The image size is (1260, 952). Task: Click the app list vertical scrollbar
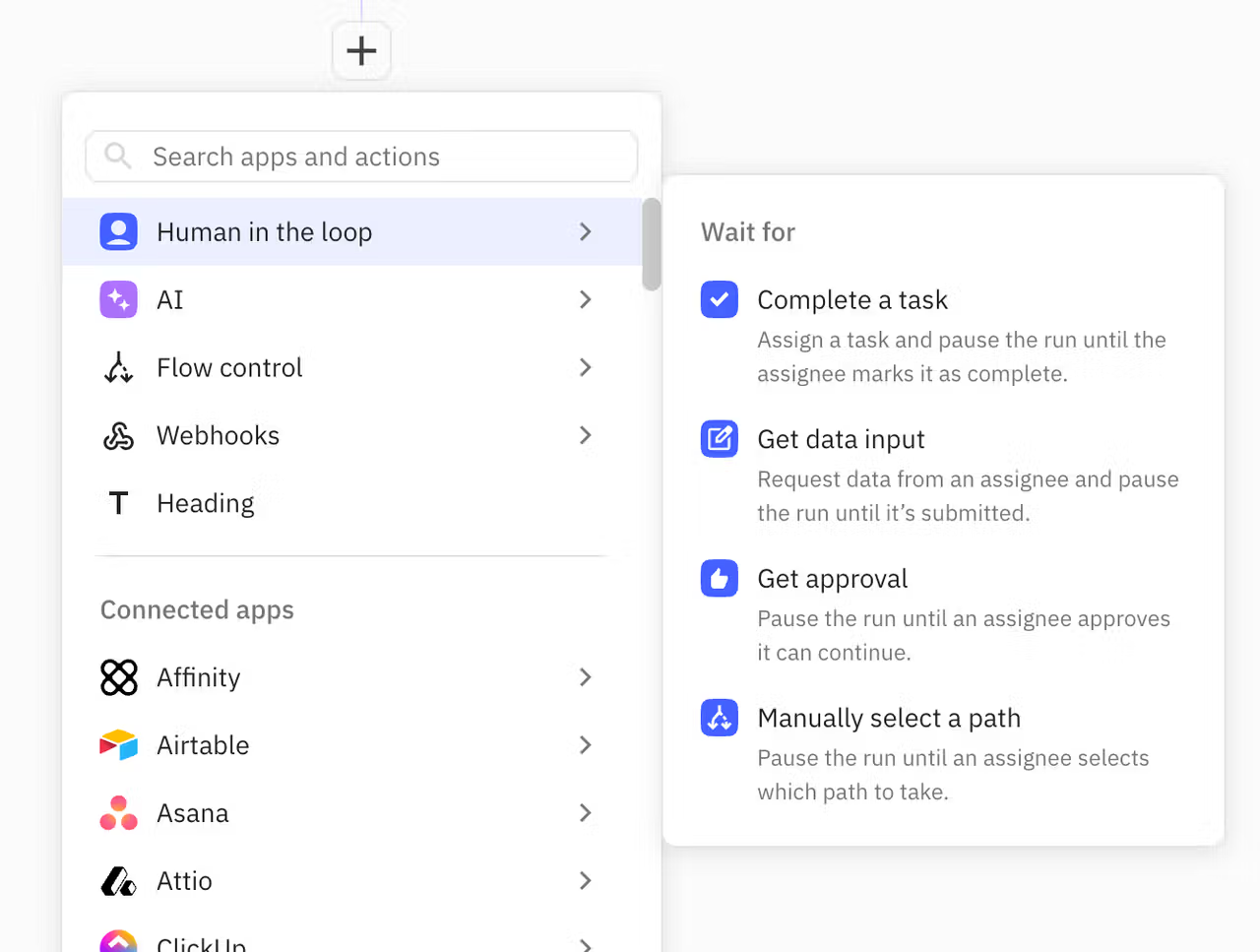[x=652, y=244]
